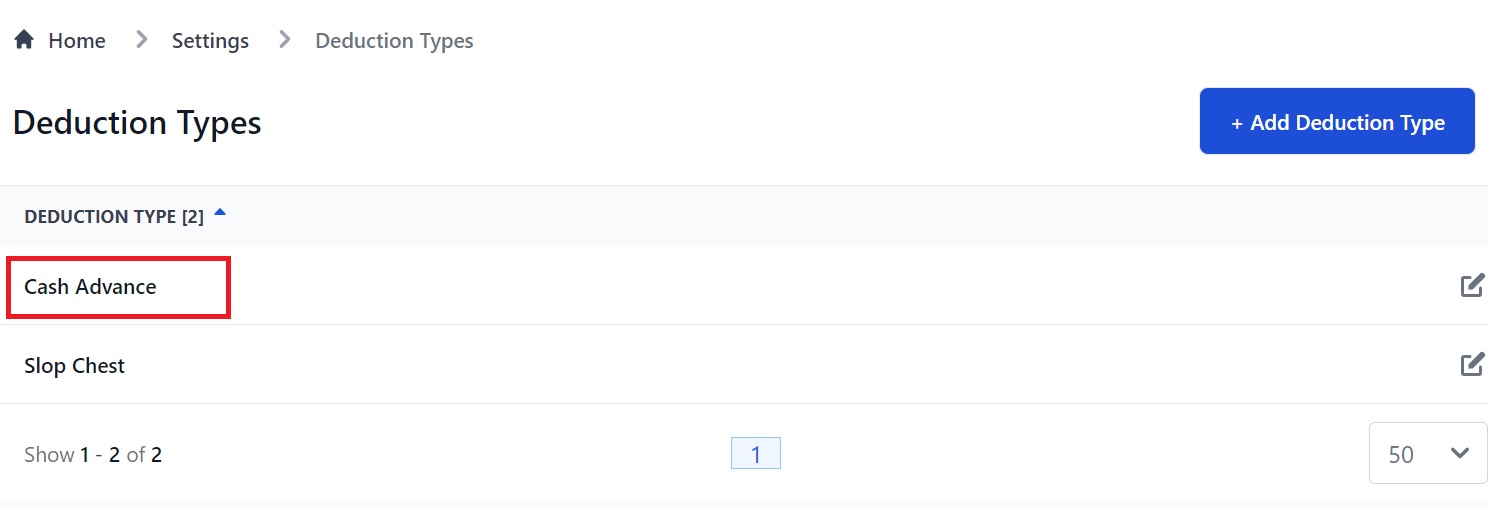
Task: Click the plus sign on Add Deduction Type
Action: click(1237, 123)
